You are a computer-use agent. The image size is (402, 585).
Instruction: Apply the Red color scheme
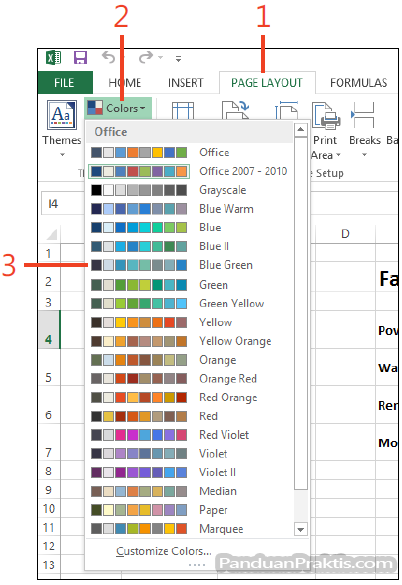189,416
